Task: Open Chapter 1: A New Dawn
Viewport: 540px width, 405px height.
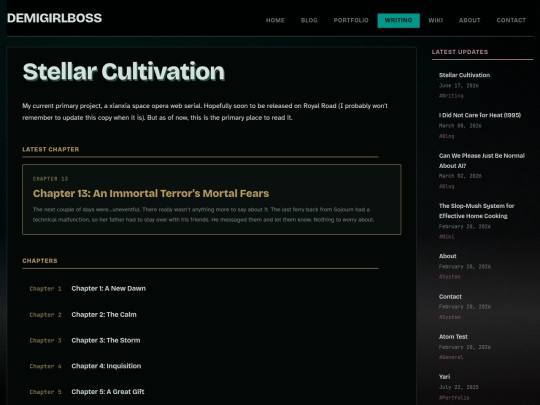Action: 108,288
